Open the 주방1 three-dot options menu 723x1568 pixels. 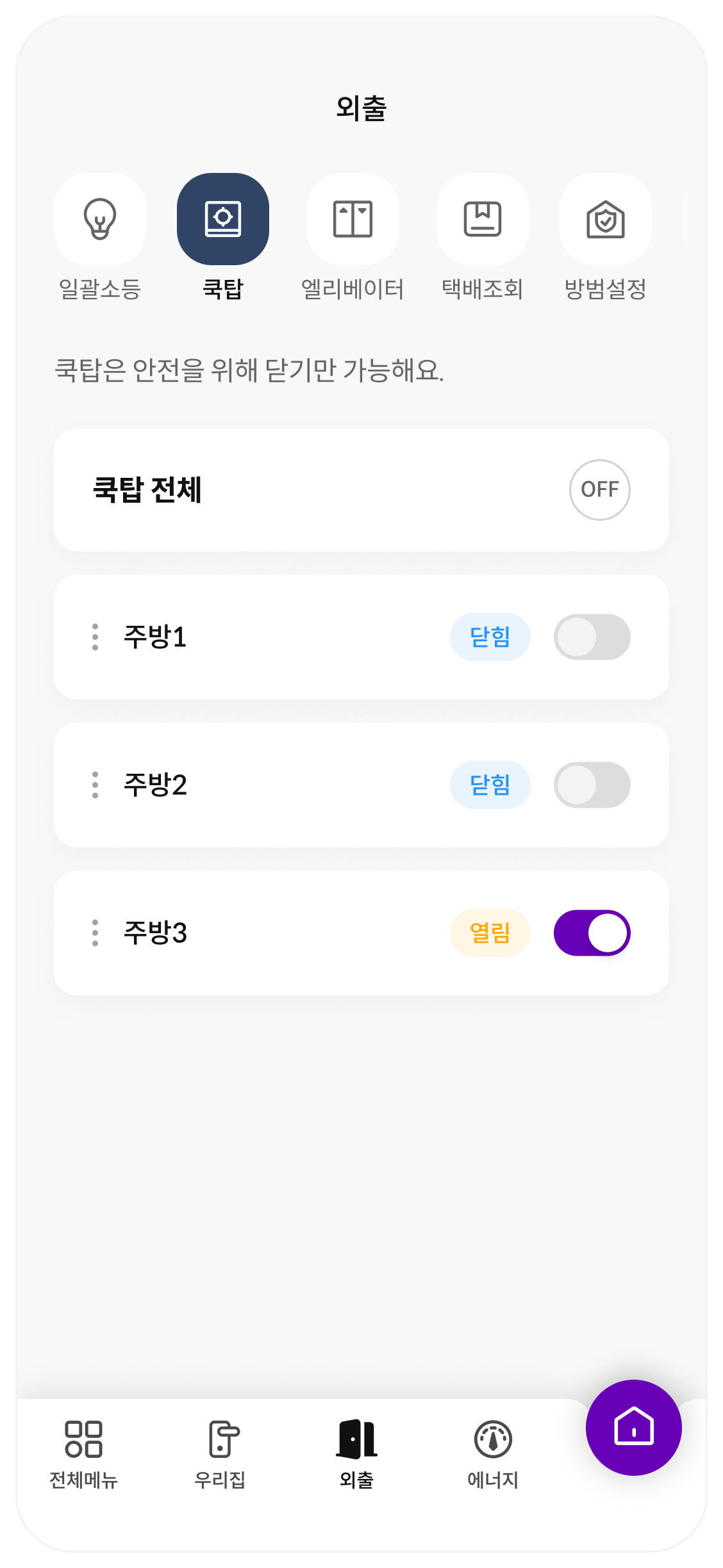[95, 637]
